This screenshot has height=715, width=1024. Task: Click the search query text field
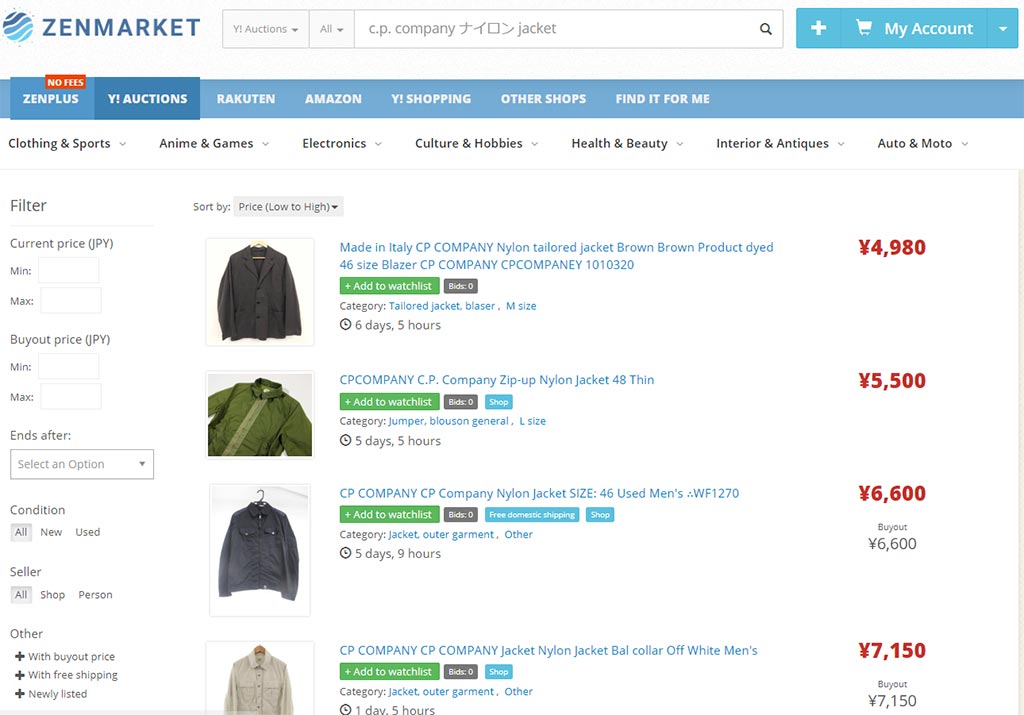coord(553,29)
